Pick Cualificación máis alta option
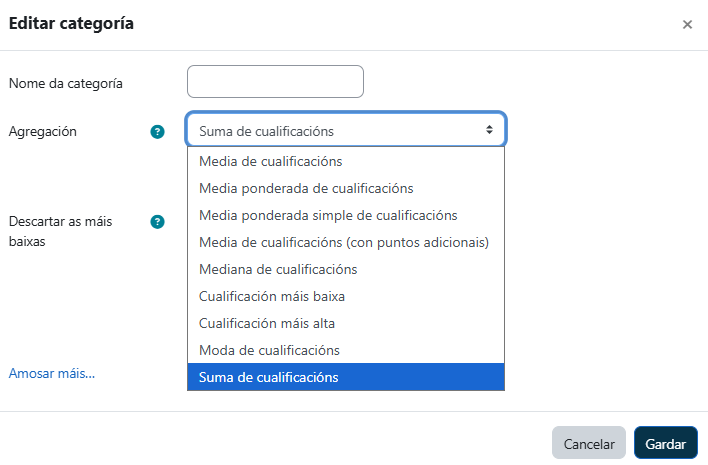The width and height of the screenshot is (708, 465). tap(267, 323)
